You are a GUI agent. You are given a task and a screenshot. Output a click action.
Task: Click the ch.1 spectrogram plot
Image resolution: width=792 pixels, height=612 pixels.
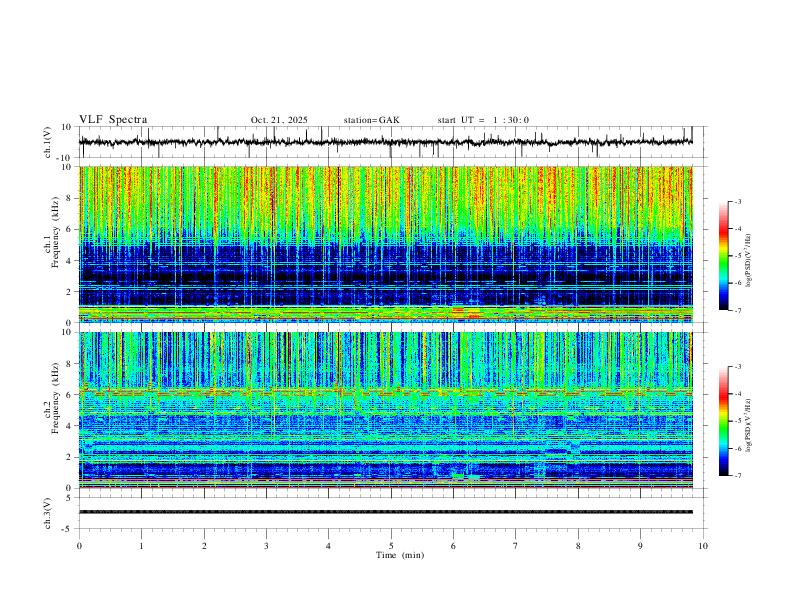pos(386,244)
